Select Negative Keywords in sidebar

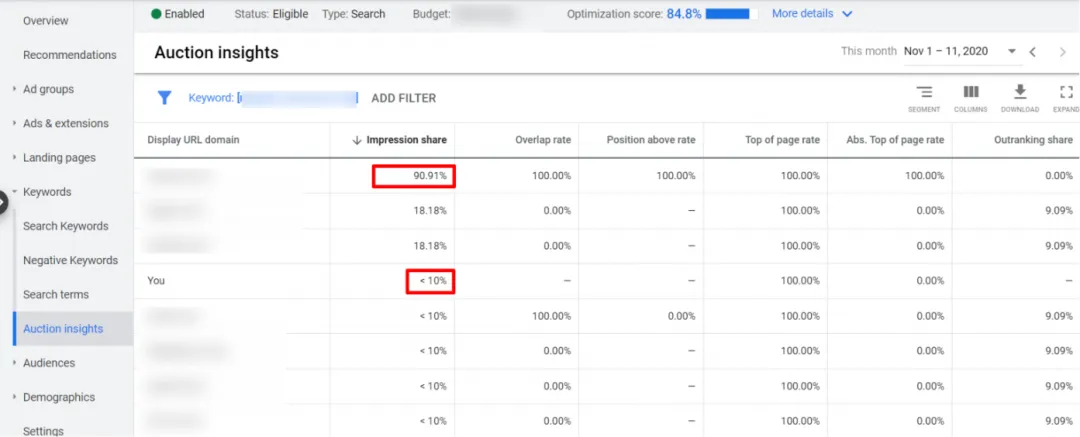click(x=70, y=260)
